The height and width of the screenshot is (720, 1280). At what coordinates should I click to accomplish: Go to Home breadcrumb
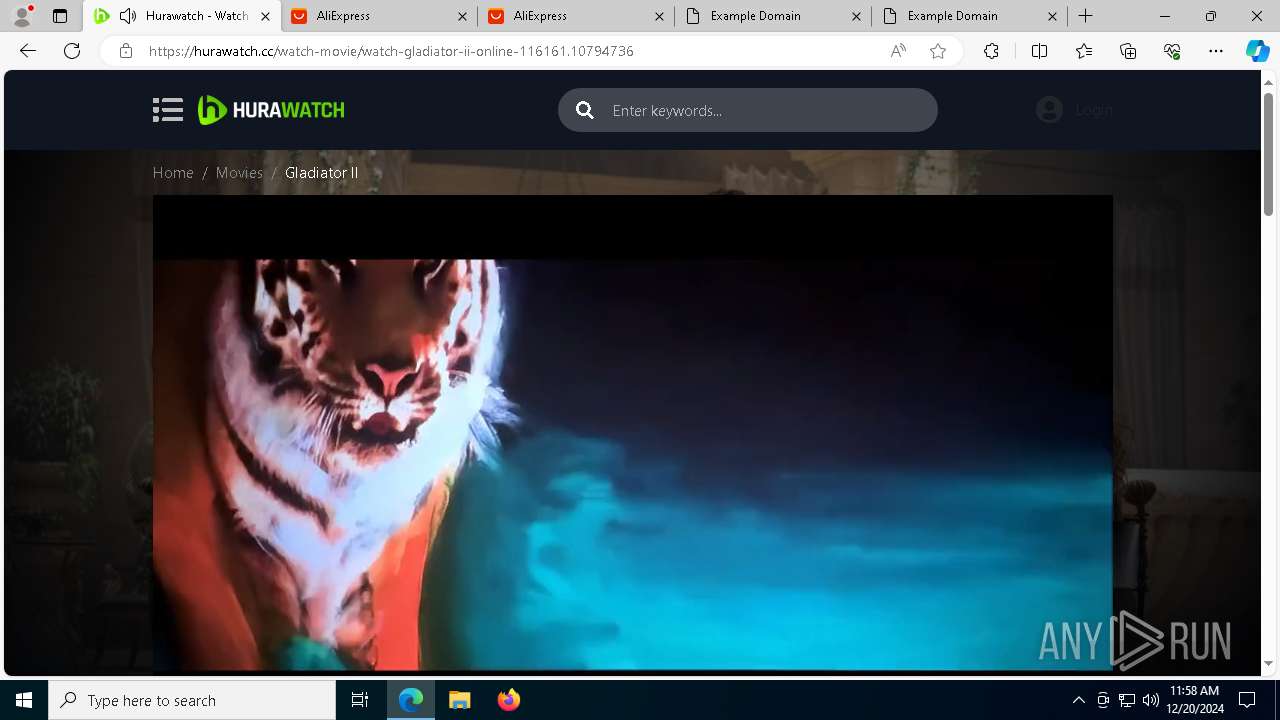pyautogui.click(x=173, y=173)
